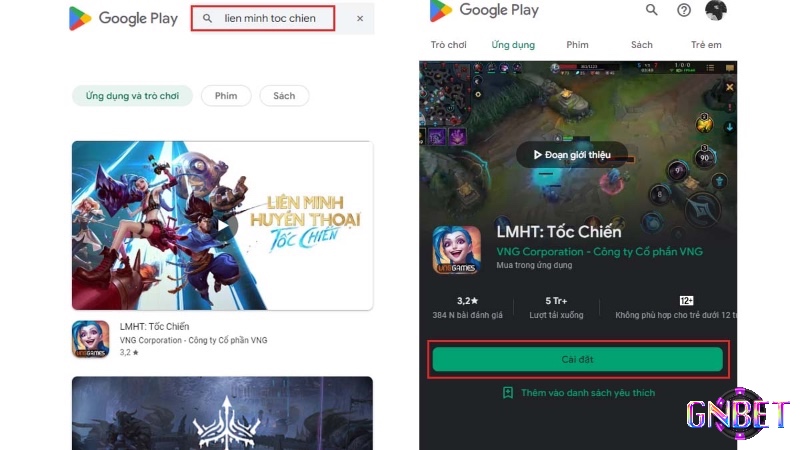Click the search field with lien minh toc chien
This screenshot has height=450, width=800.
click(x=263, y=18)
